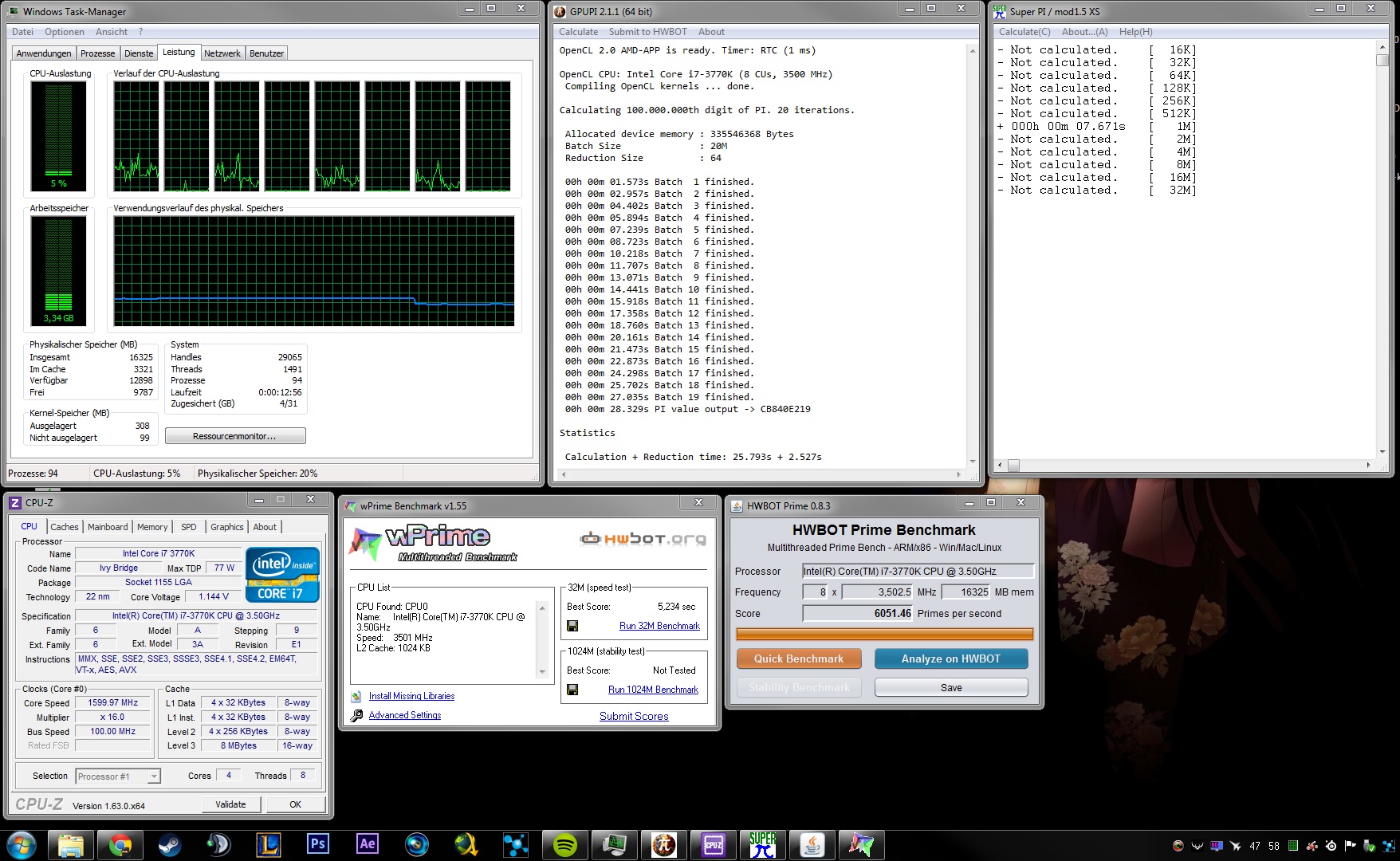Switch to Super PI taskbar icon
This screenshot has height=861, width=1400.
click(x=762, y=844)
